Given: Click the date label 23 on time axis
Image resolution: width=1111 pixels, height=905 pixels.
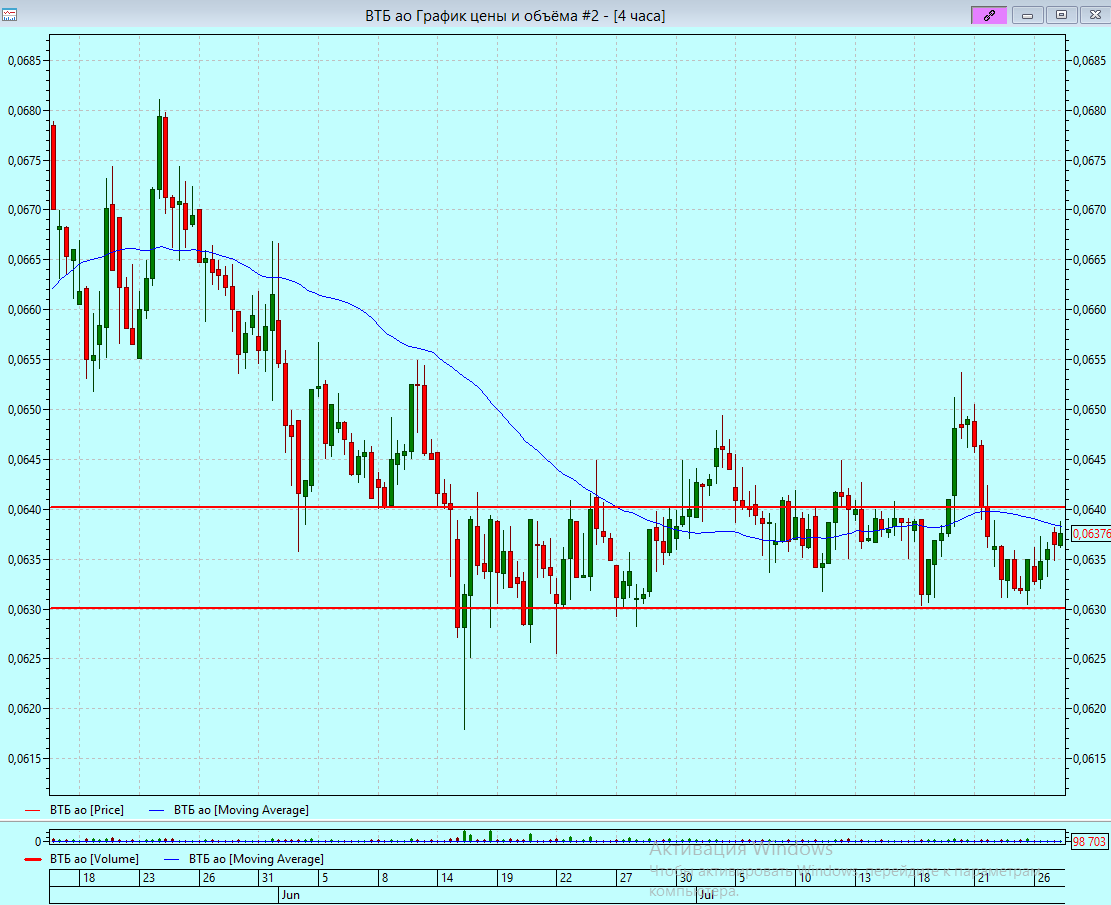Looking at the screenshot, I should (148, 878).
